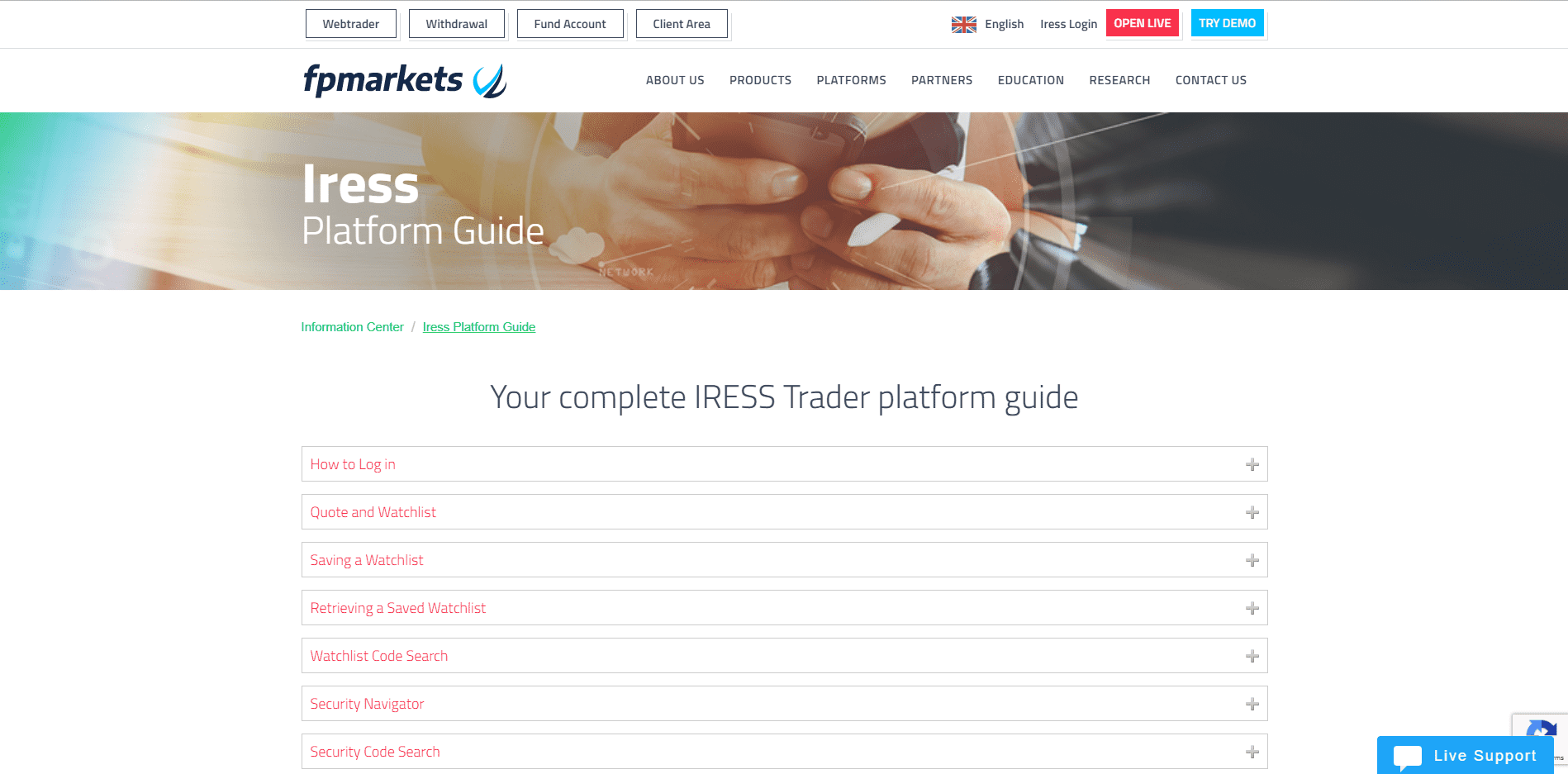Expand the Watchlist Code Search section

point(784,656)
